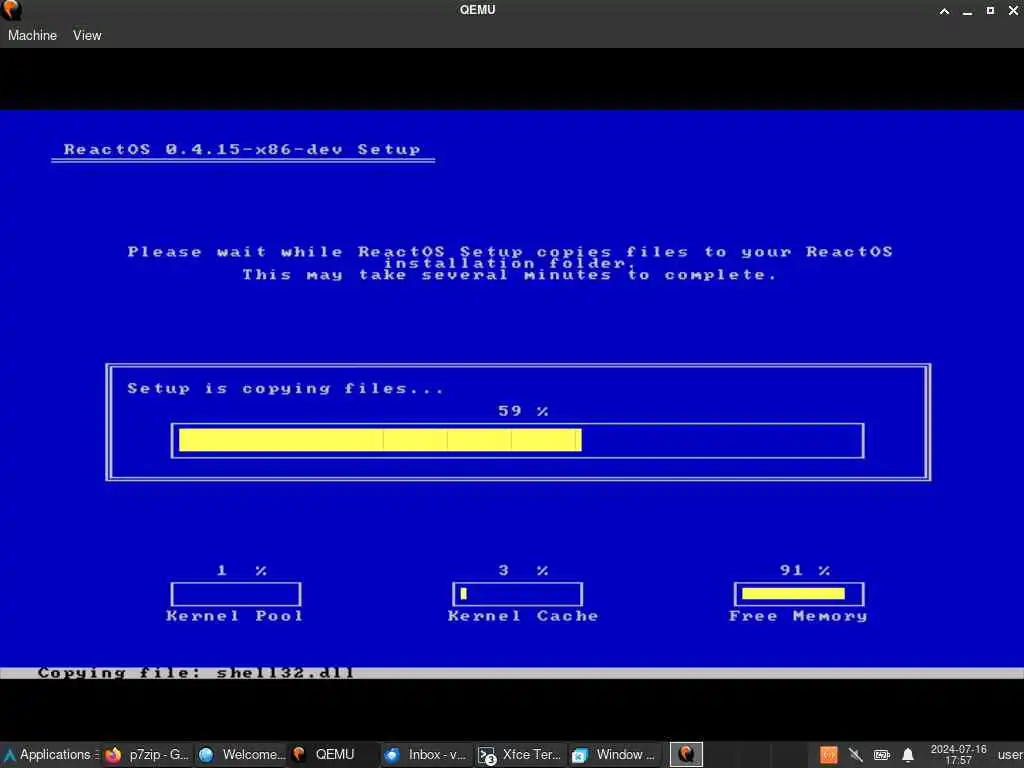This screenshot has height=768, width=1024.
Task: Click the 'ReactOS 0.4.15-x86-dev Setup' title
Action: point(242,150)
